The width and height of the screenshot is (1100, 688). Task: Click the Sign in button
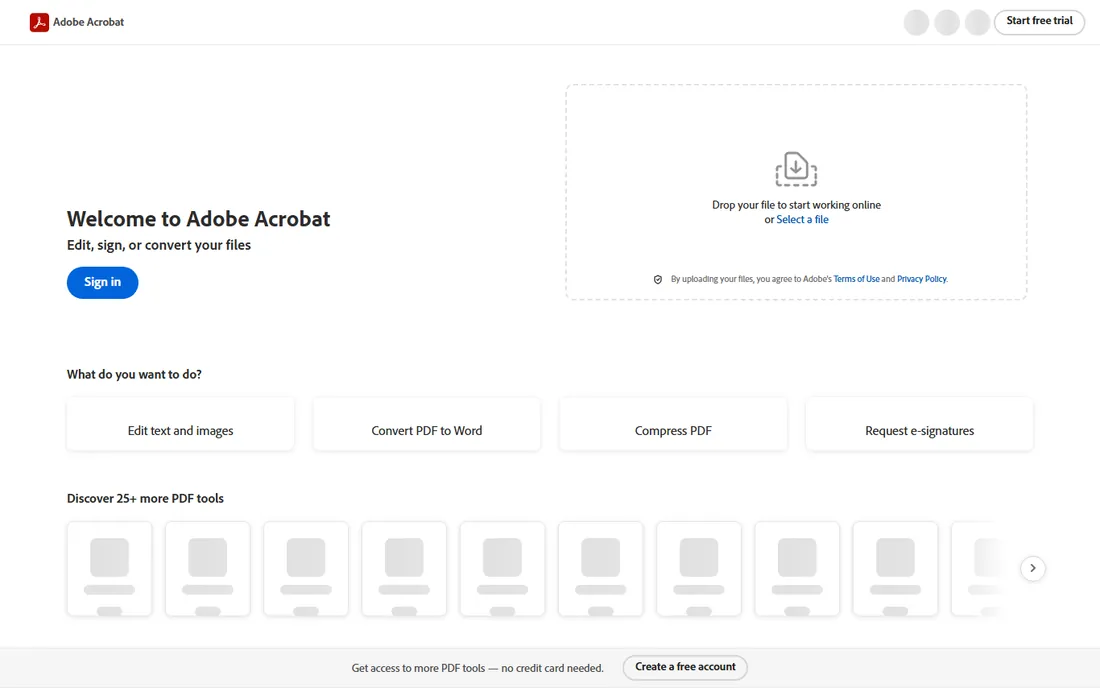(102, 283)
